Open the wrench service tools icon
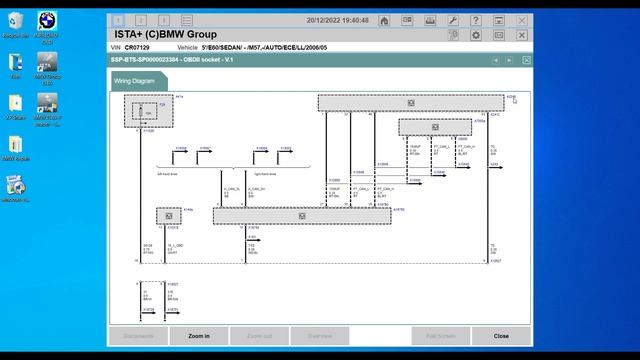This screenshot has height=360, width=640. tap(453, 20)
